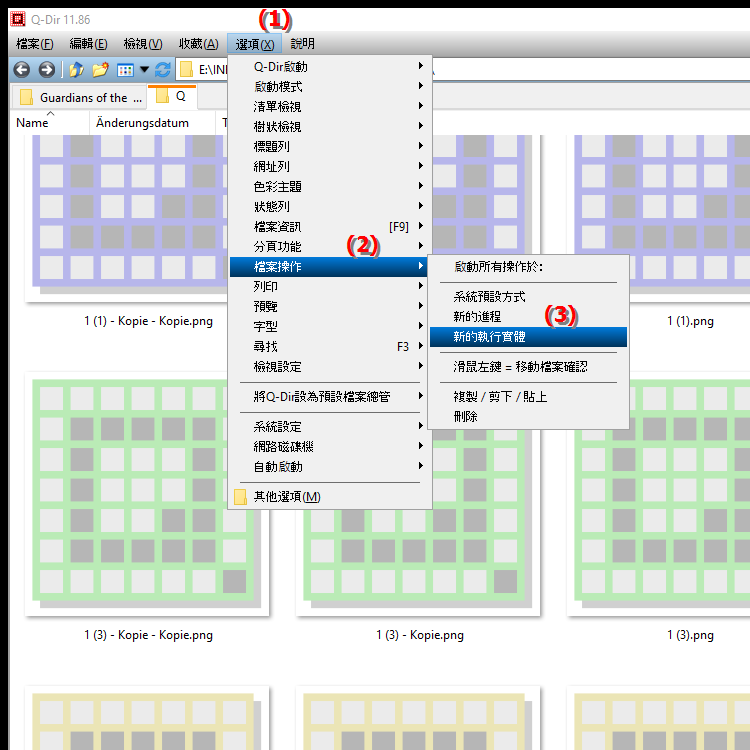Open the view mode dropdown arrow
Viewport: 750px width, 750px height.
click(144, 70)
